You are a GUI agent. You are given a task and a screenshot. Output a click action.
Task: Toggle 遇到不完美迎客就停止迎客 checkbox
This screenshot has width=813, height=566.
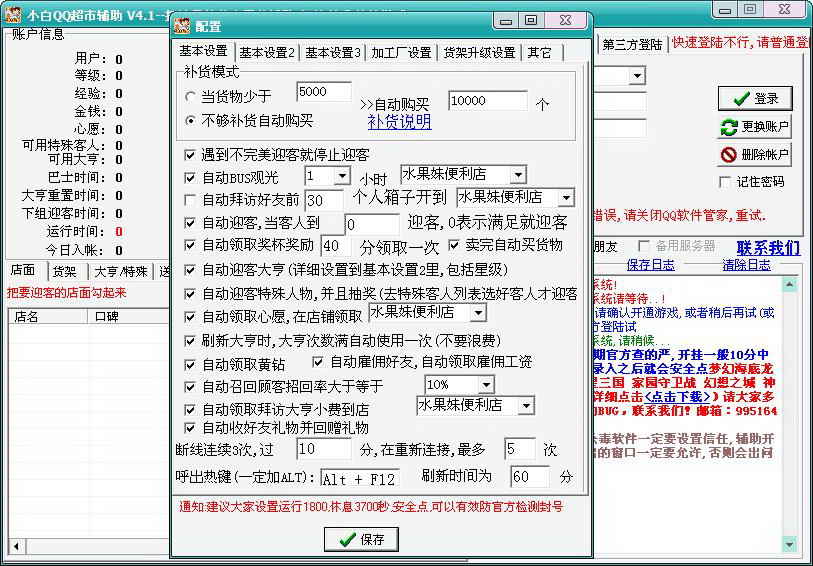(190, 154)
